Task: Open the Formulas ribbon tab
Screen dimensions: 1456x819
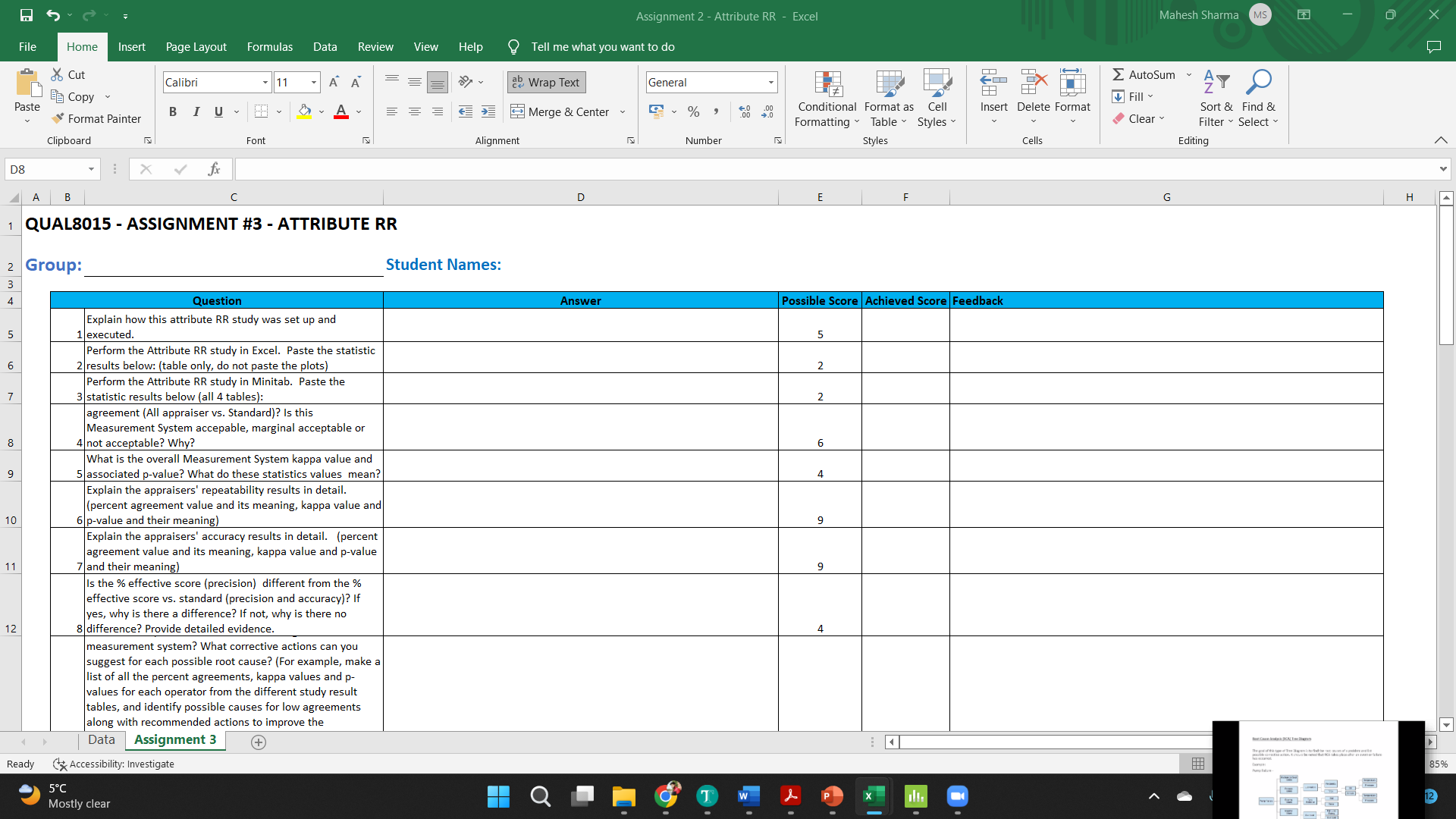Action: [x=269, y=46]
